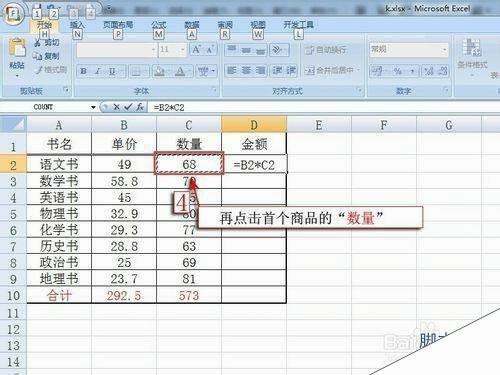
Task: Align text to the top of the cell
Action: [x=232, y=50]
